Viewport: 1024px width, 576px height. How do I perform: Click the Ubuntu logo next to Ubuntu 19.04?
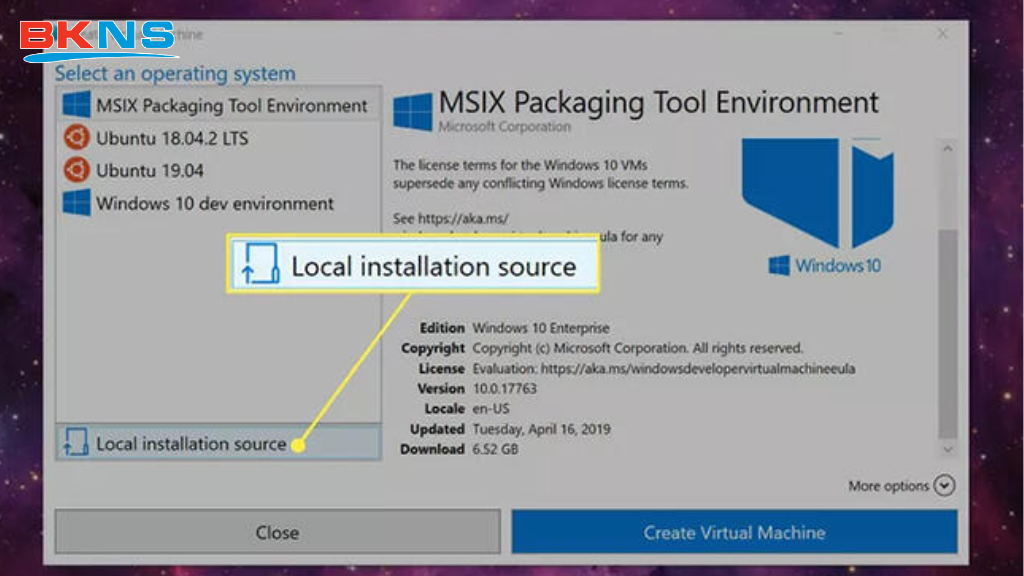click(x=76, y=170)
